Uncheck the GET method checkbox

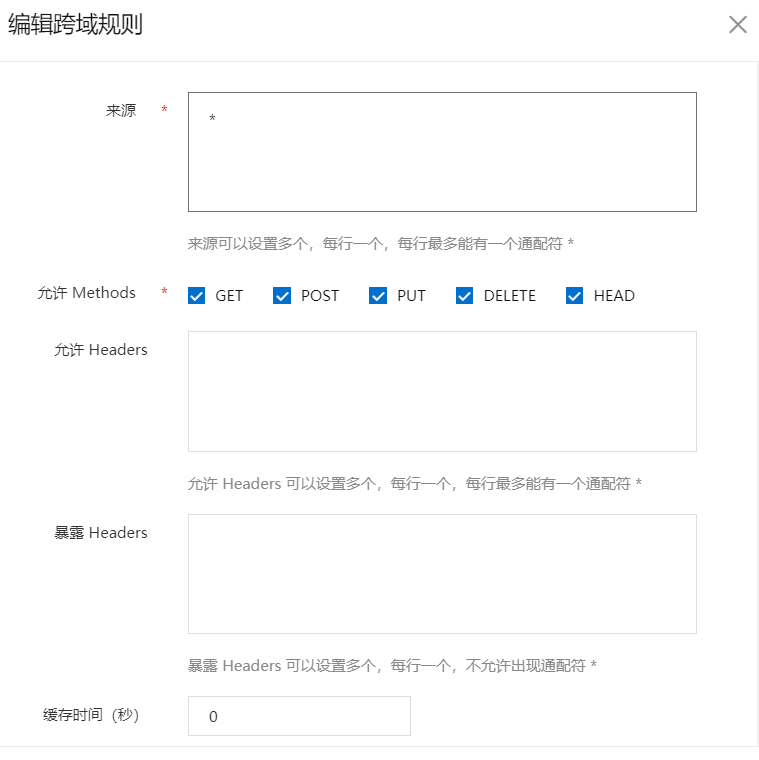point(196,295)
